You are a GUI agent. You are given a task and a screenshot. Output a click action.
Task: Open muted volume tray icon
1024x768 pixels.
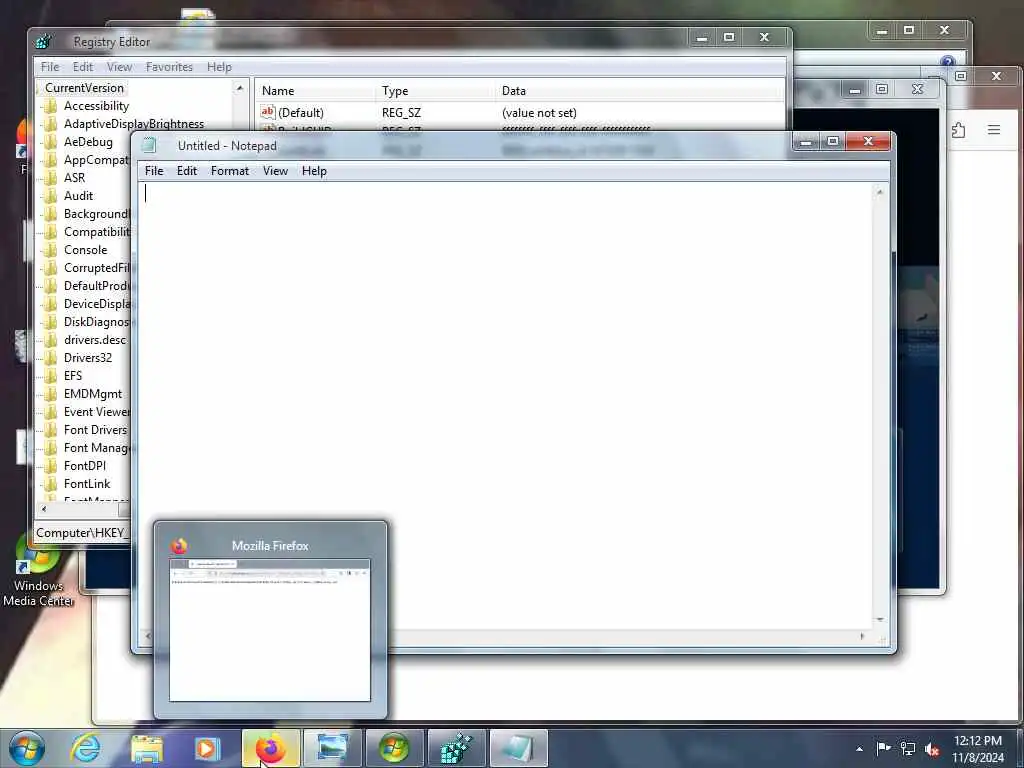coord(932,749)
